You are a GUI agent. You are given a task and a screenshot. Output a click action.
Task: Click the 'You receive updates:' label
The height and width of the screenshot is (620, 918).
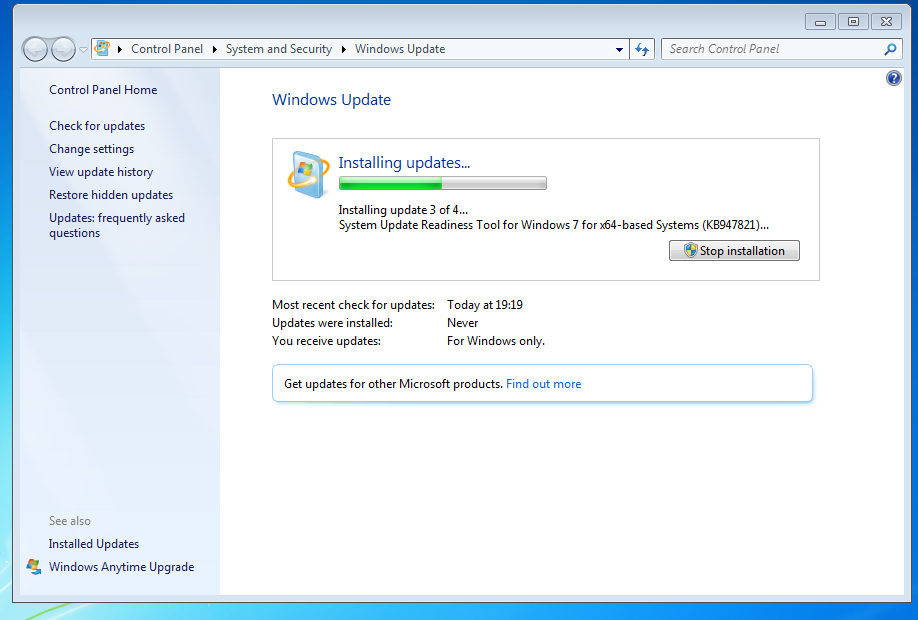(326, 341)
